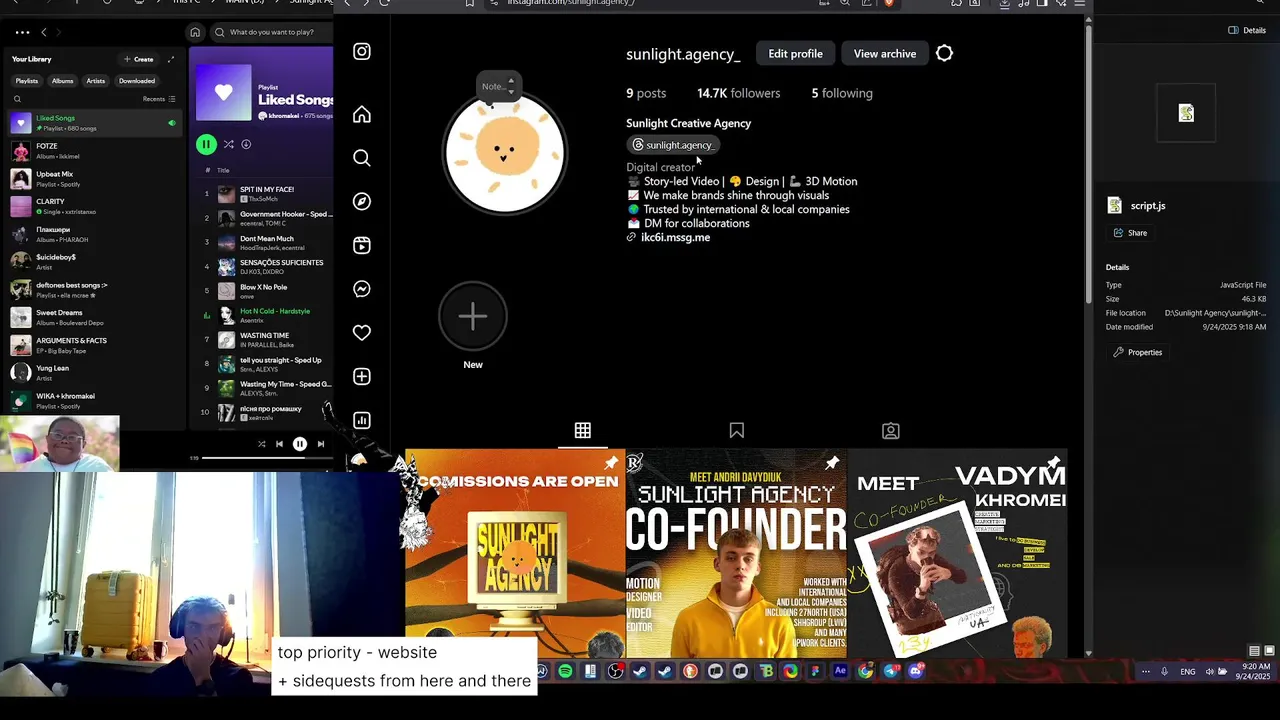1280x720 pixels.
Task: Open FOTZE album in Spotify library
Action: point(93,151)
